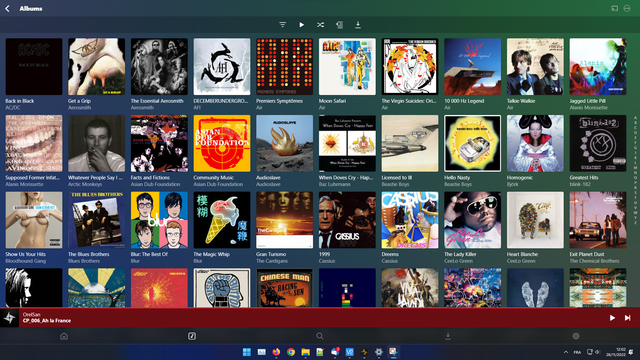The width and height of the screenshot is (640, 360).
Task: Open the taskbar clock and date
Action: (x=616, y=352)
